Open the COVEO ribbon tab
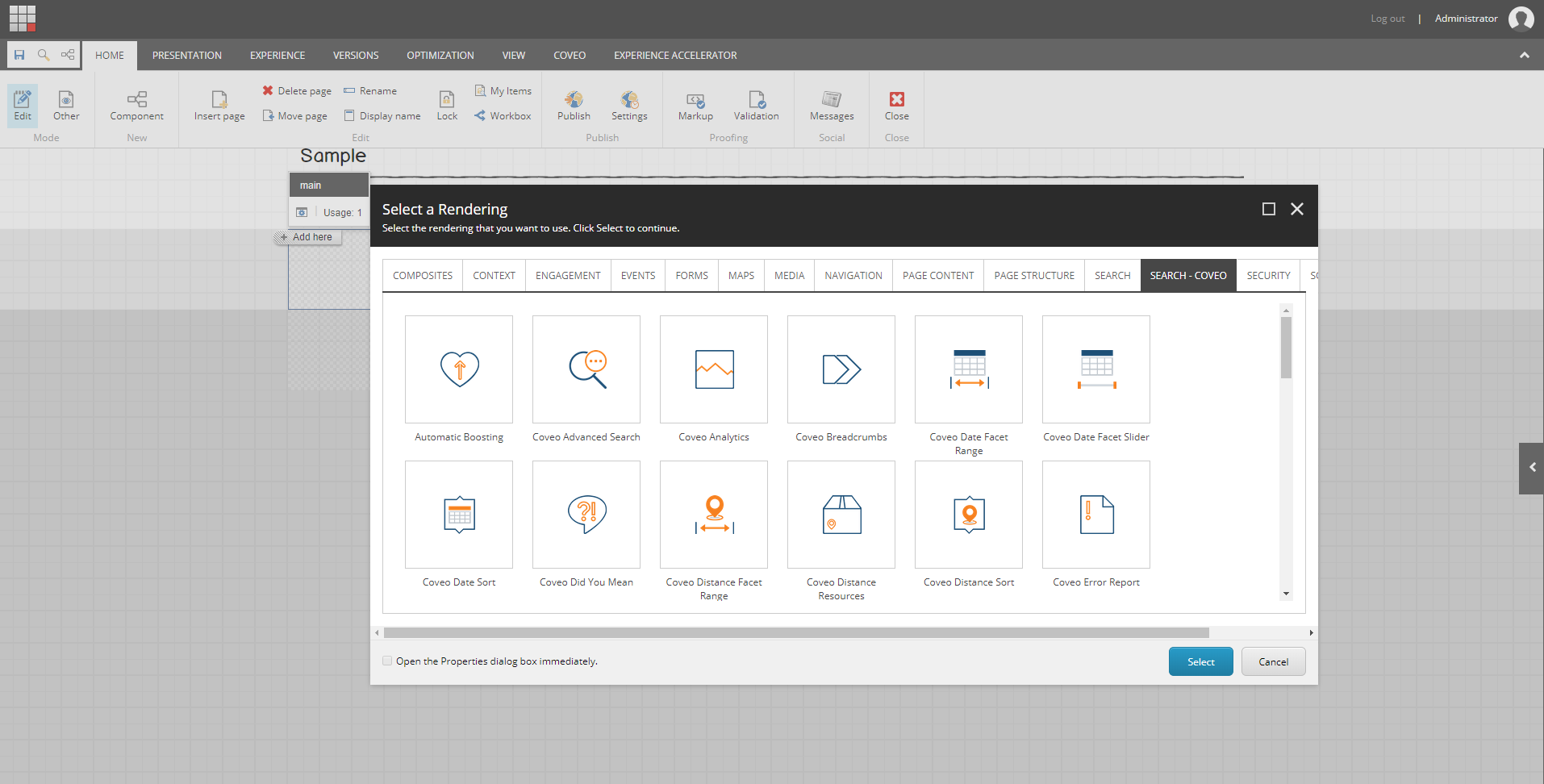This screenshot has width=1544, height=784. click(x=569, y=55)
